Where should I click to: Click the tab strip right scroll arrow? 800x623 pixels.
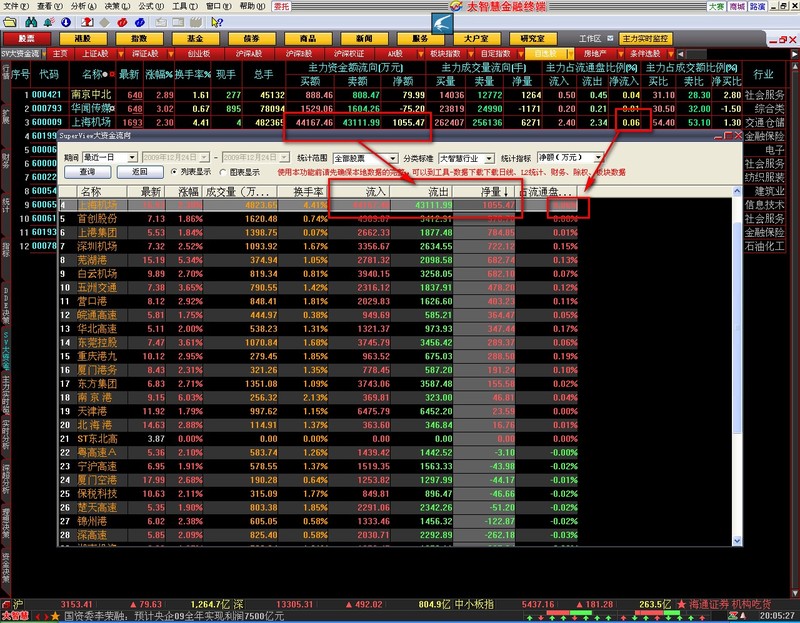coord(795,54)
